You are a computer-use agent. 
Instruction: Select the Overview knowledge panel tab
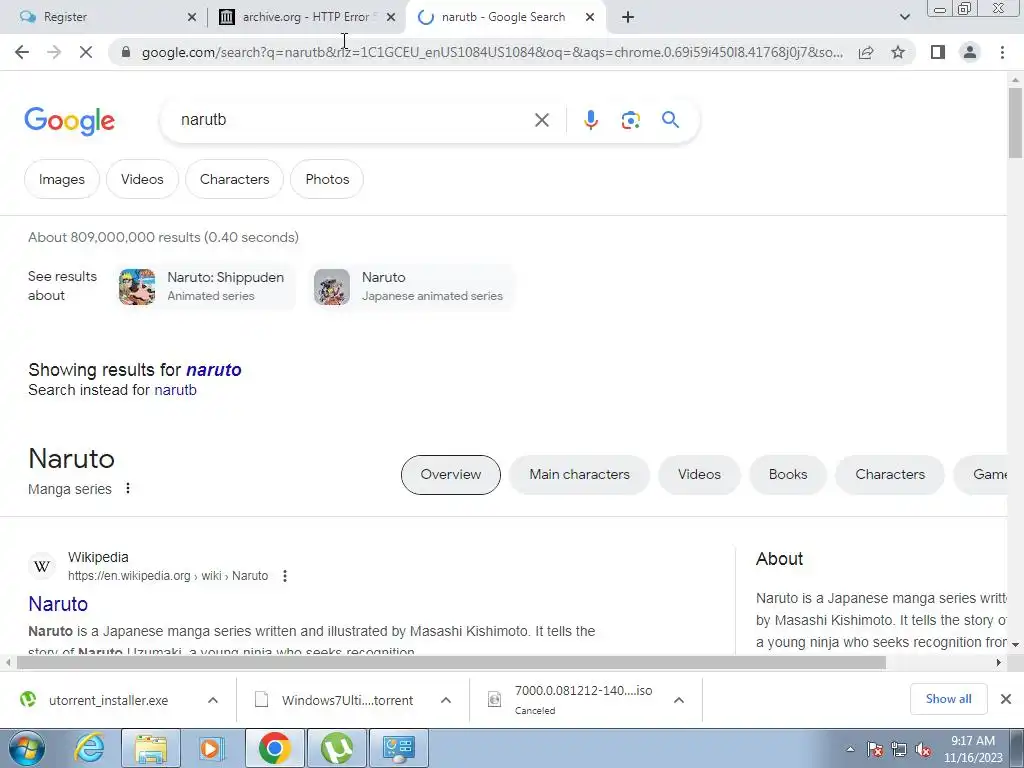click(x=451, y=475)
